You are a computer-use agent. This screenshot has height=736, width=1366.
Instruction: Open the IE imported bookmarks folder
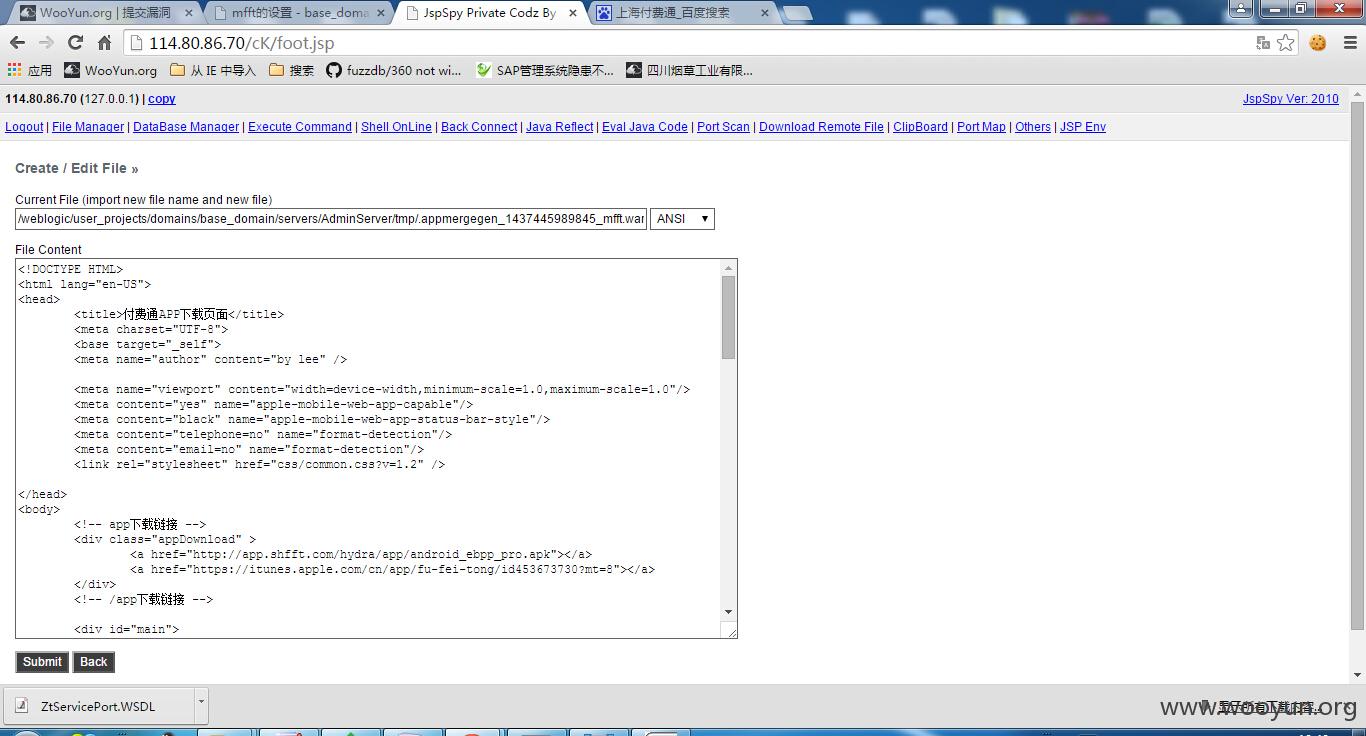pos(213,70)
